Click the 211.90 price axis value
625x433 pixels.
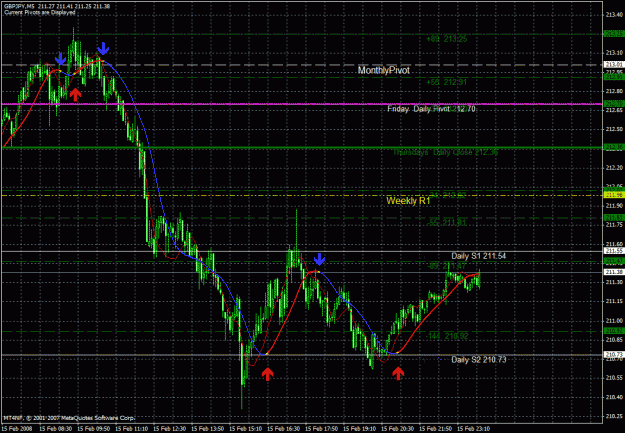(x=614, y=206)
